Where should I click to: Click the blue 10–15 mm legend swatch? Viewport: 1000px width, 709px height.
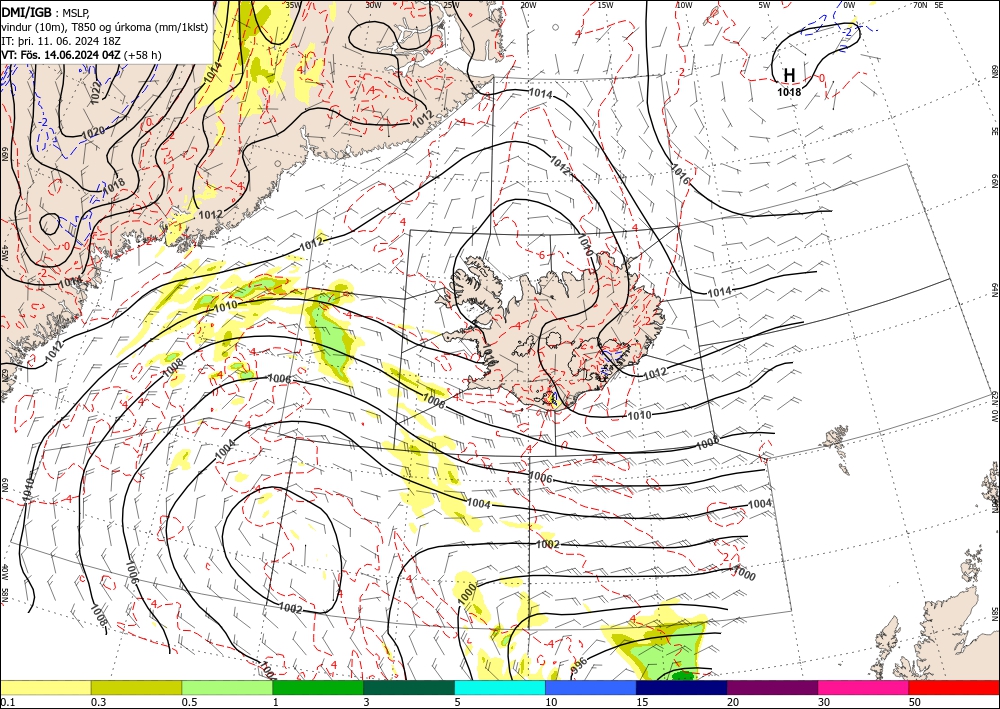(591, 687)
